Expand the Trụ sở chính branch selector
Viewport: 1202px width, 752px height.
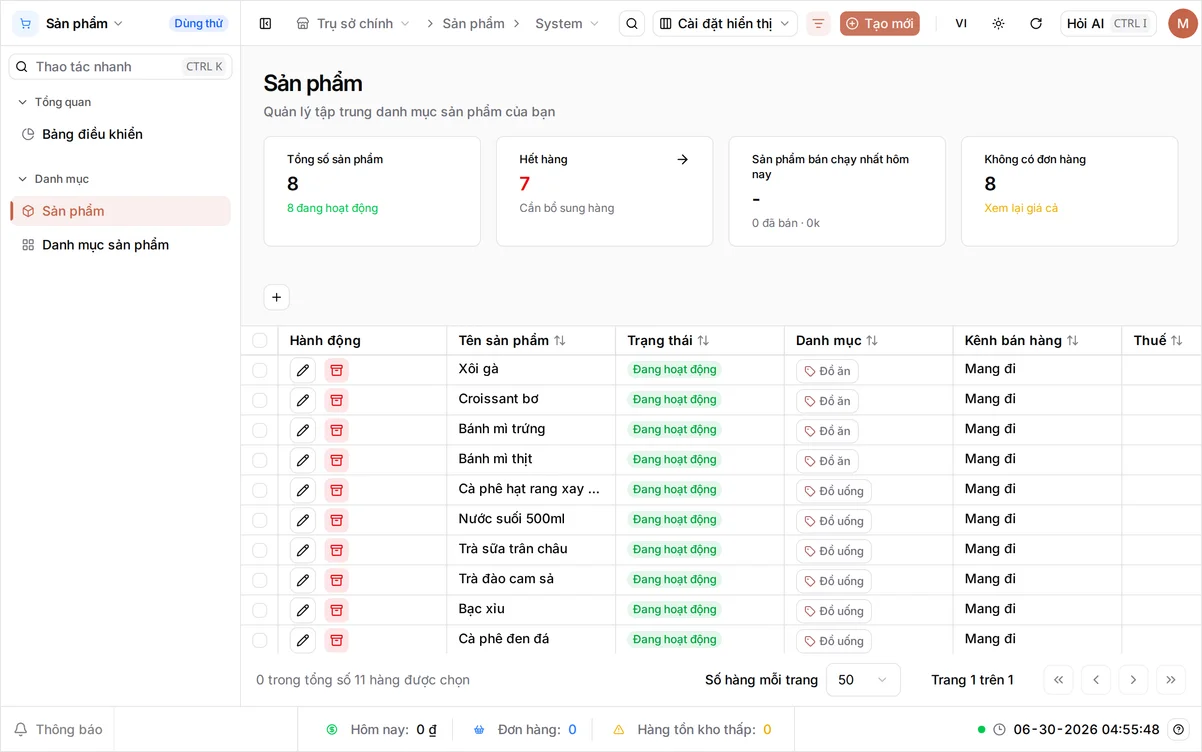pos(354,23)
